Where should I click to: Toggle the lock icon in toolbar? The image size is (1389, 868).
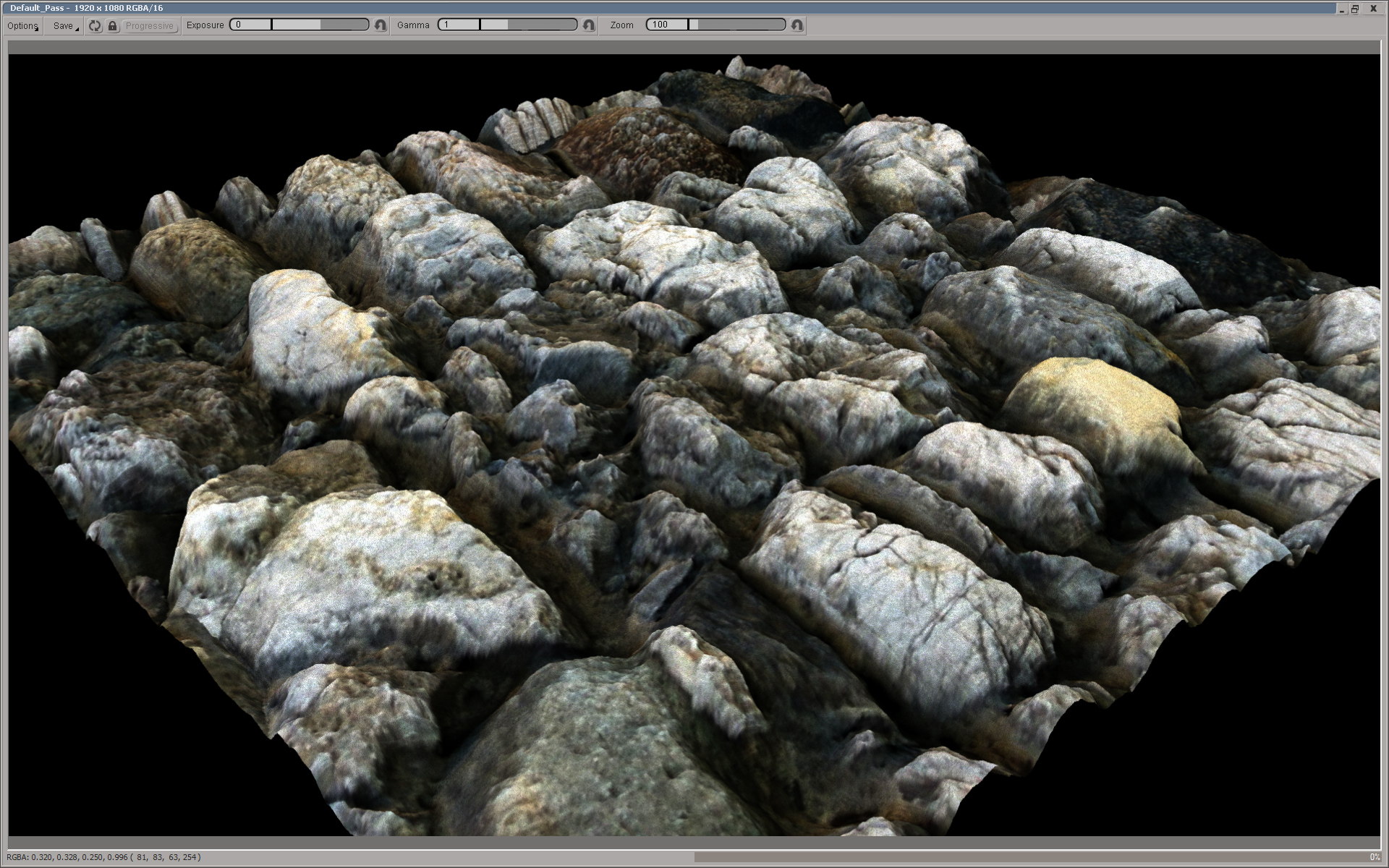coord(112,25)
